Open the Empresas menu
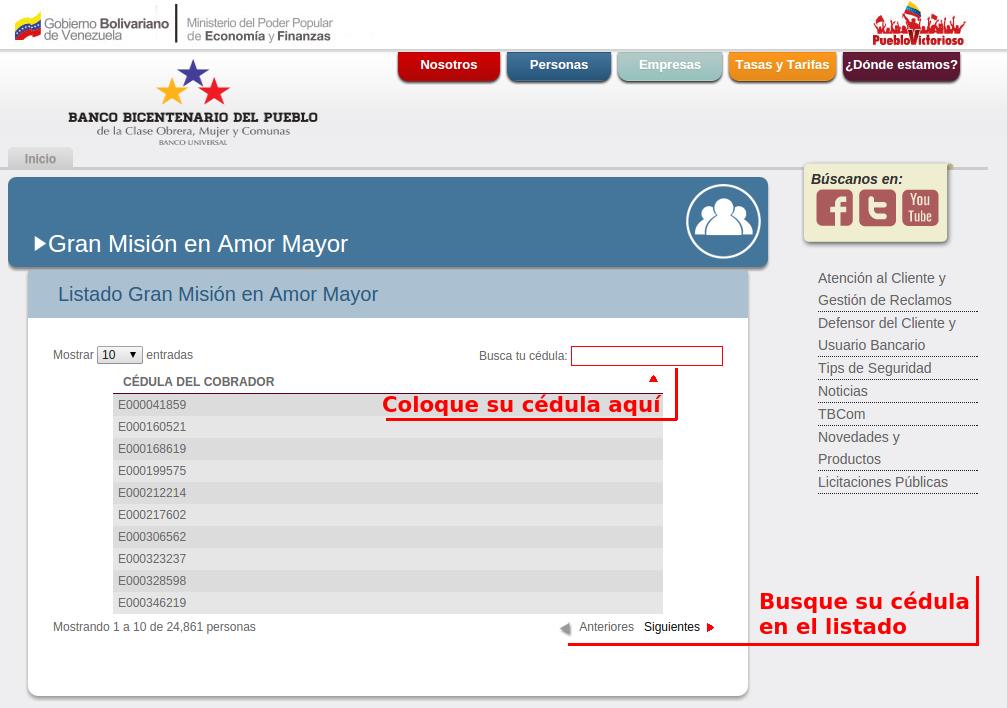 point(670,66)
